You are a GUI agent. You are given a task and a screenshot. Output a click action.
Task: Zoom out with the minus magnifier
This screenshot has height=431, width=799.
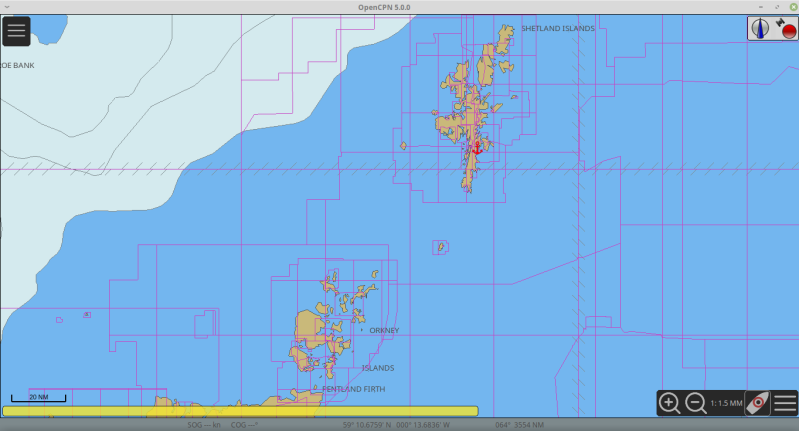[696, 403]
